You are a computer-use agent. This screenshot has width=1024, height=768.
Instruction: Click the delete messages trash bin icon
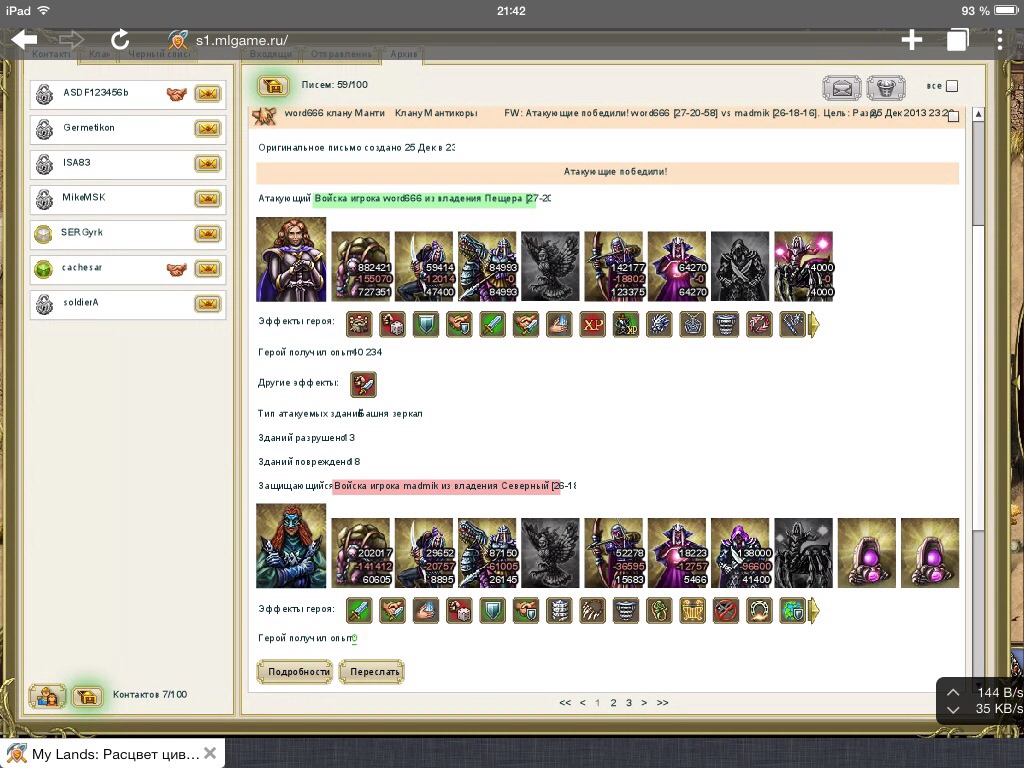coord(885,88)
